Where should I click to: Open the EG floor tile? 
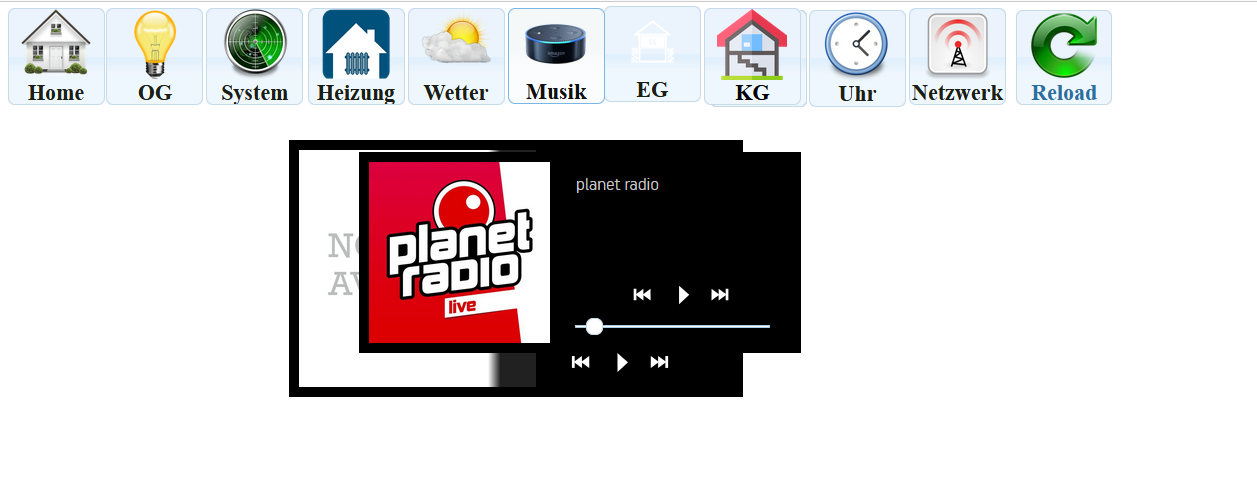[652, 54]
